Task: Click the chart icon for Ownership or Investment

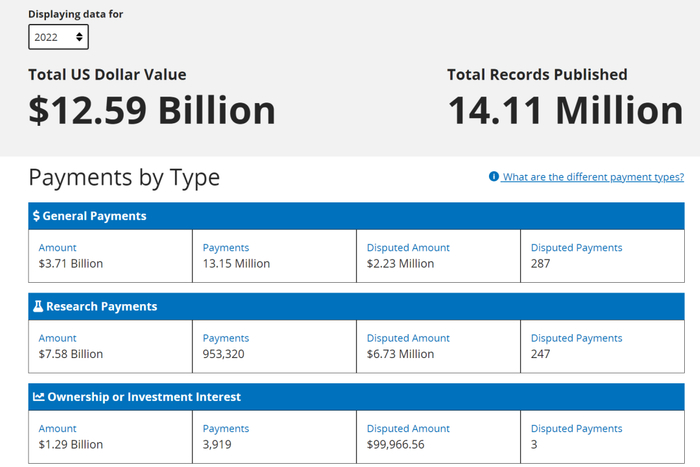Action: (x=38, y=397)
